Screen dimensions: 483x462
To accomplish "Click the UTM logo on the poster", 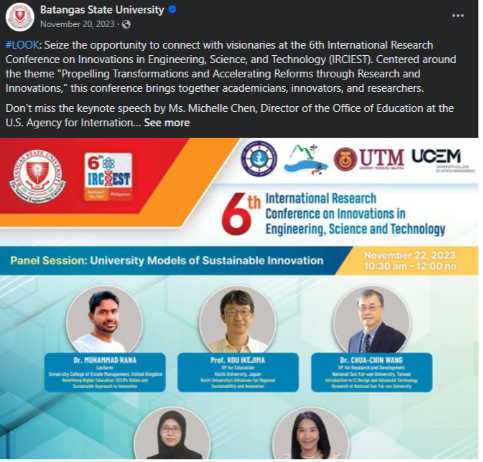I will (x=369, y=159).
